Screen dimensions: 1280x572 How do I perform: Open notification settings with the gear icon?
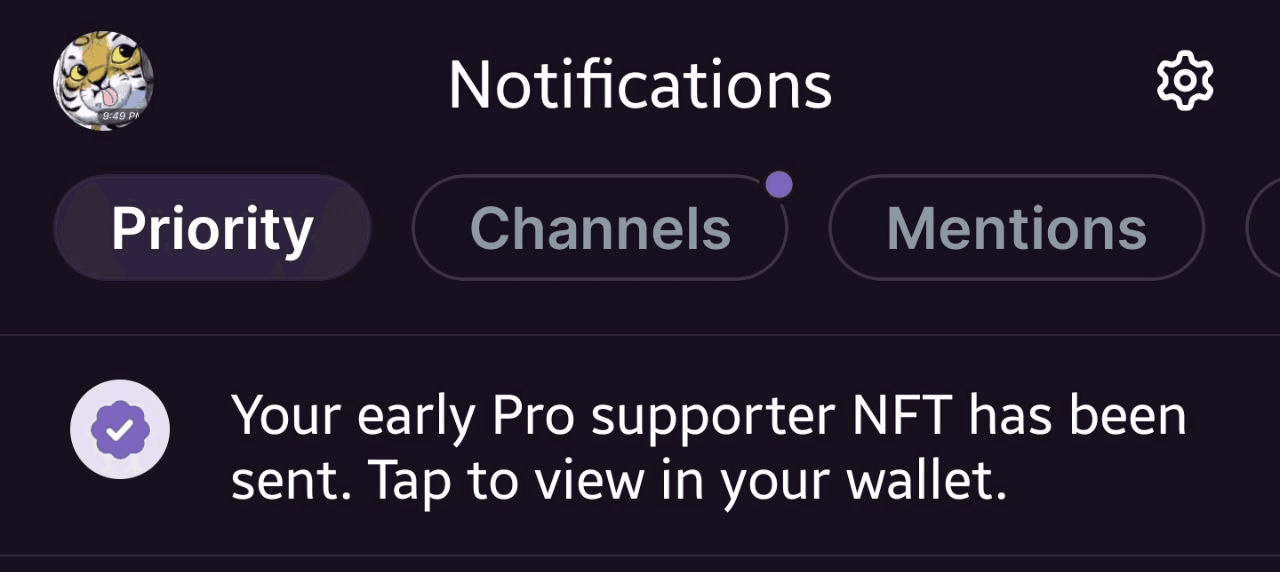pyautogui.click(x=1185, y=83)
